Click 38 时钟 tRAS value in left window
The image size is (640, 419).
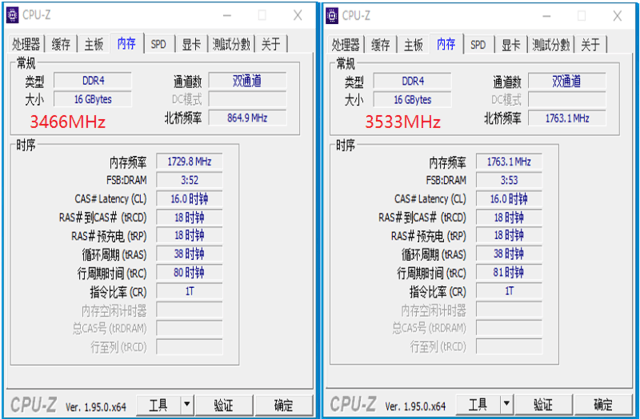[x=189, y=254]
